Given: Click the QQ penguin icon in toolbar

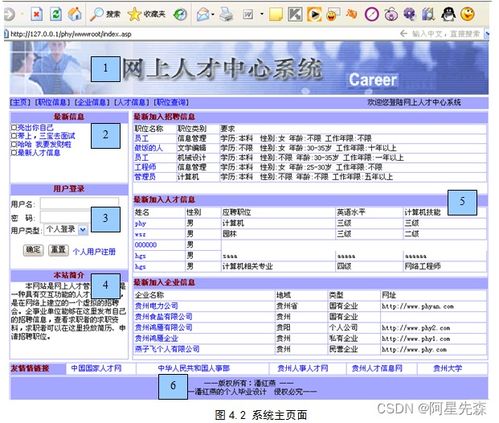Looking at the screenshot, I should [449, 14].
